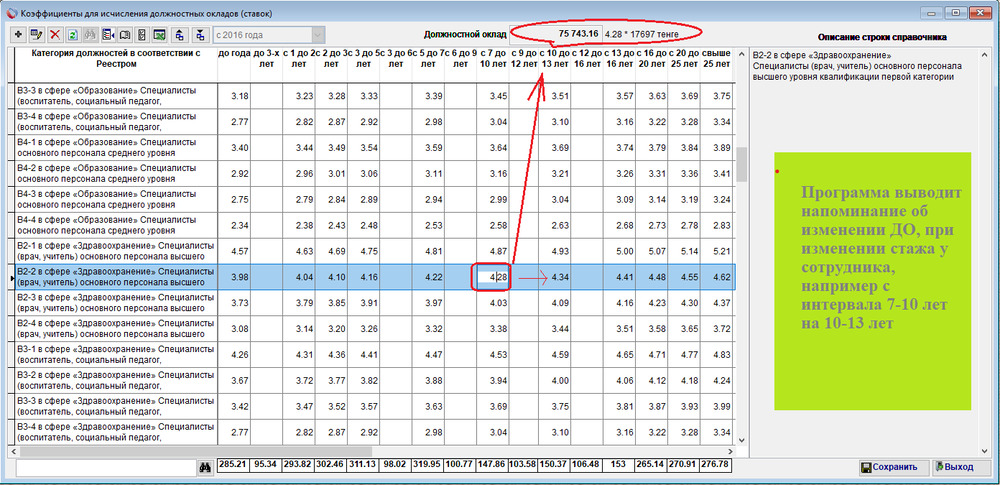Click the open book reference icon
Image resolution: width=1000 pixels, height=485 pixels.
126,34
